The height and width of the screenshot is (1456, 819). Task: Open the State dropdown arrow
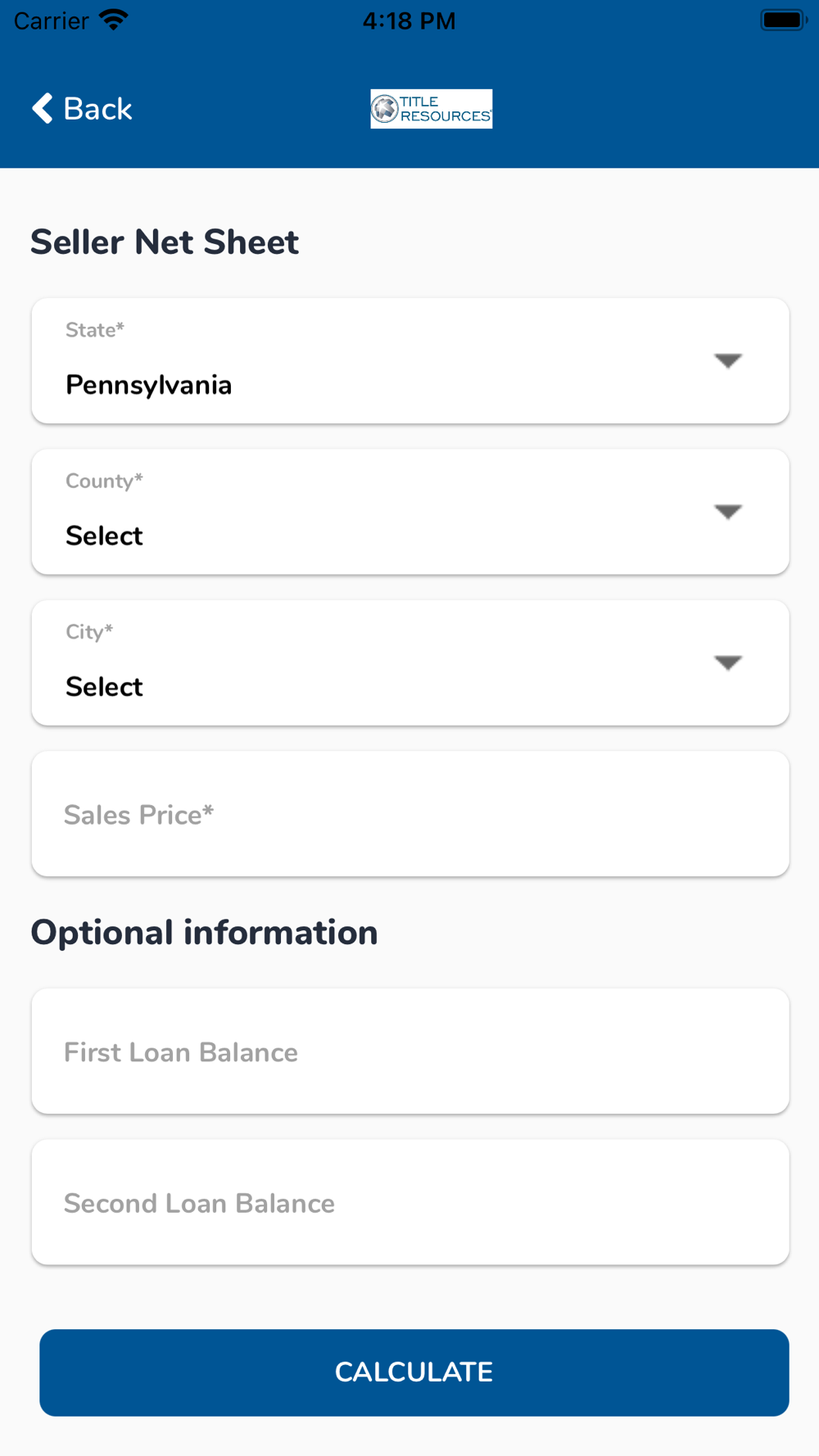[x=728, y=360]
